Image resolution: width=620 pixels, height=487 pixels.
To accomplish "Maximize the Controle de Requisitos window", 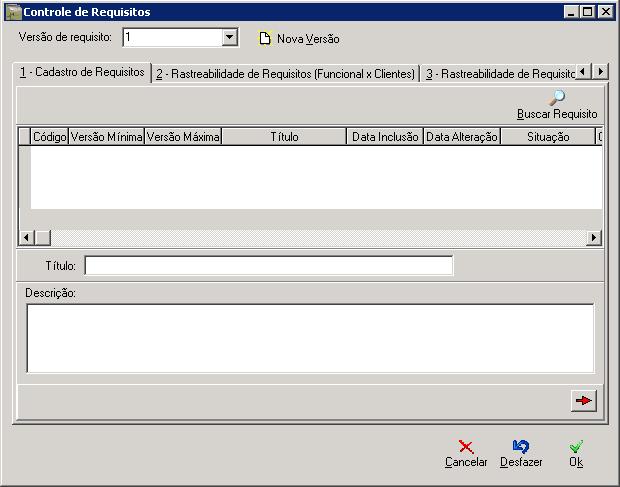I will click(x=587, y=12).
